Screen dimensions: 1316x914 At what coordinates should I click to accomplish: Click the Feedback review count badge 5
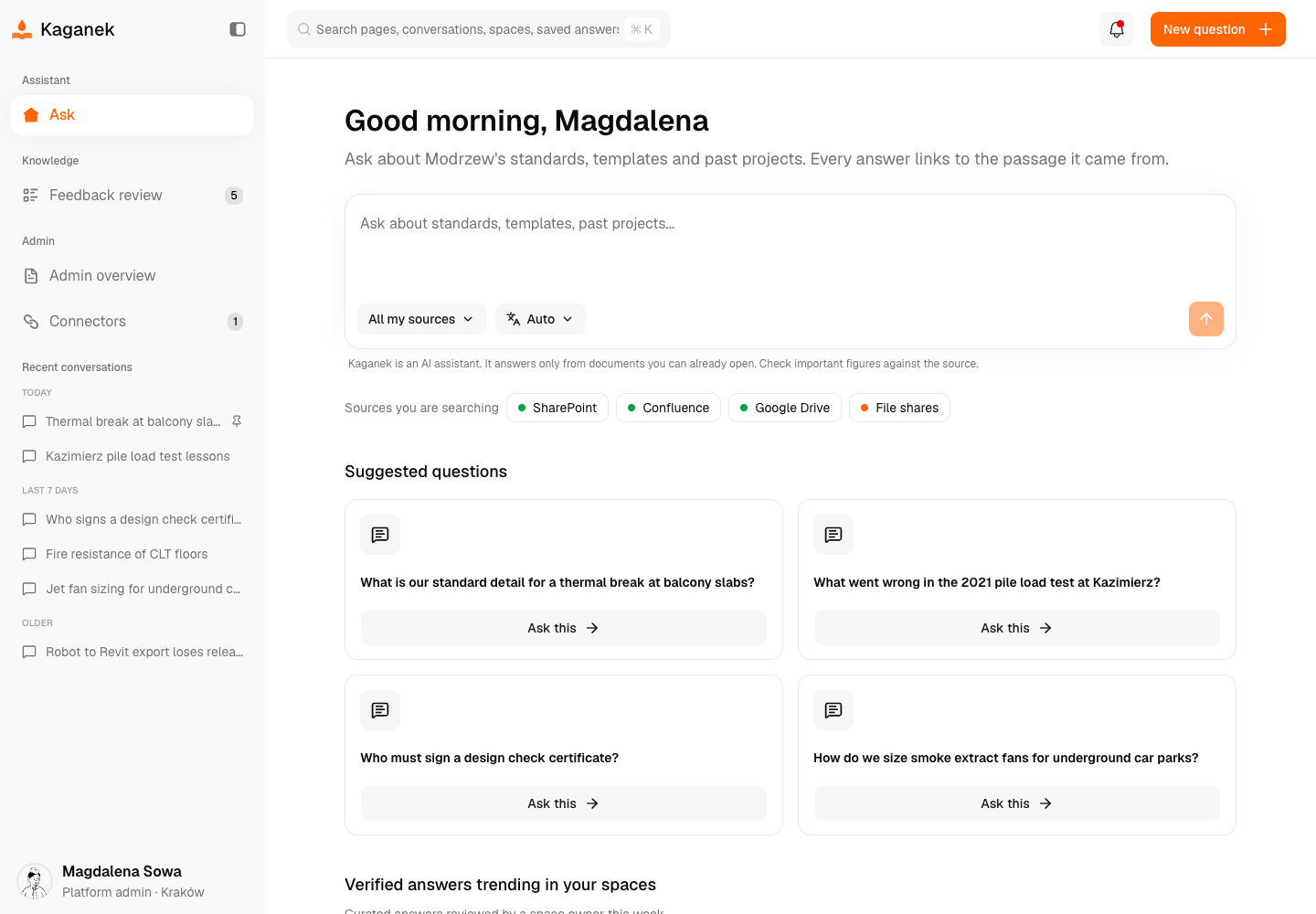(x=234, y=196)
